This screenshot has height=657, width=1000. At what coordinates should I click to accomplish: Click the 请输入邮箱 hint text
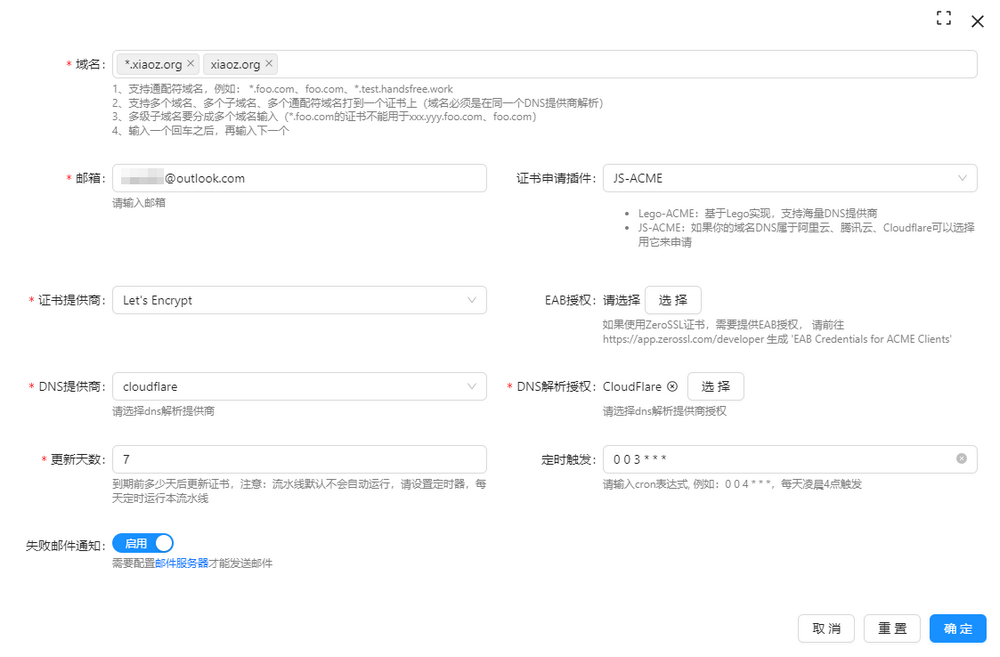[139, 202]
